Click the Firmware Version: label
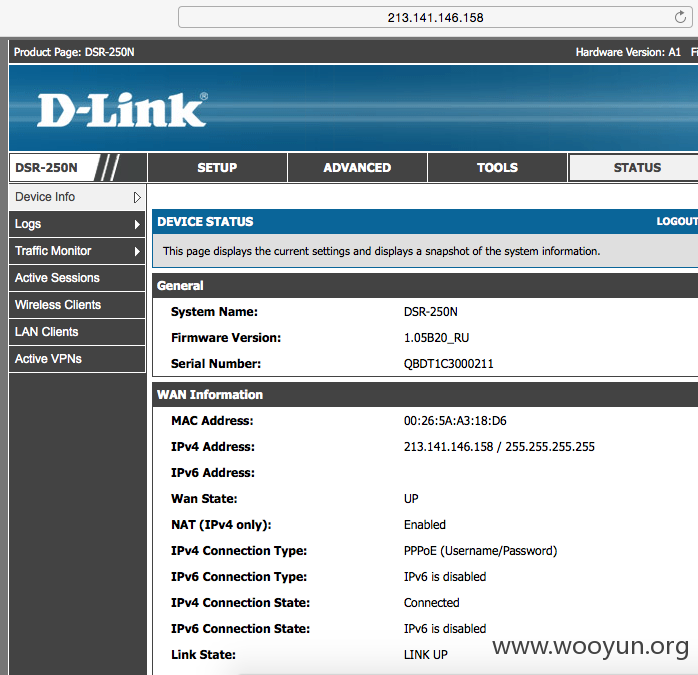The image size is (698, 675). 226,338
